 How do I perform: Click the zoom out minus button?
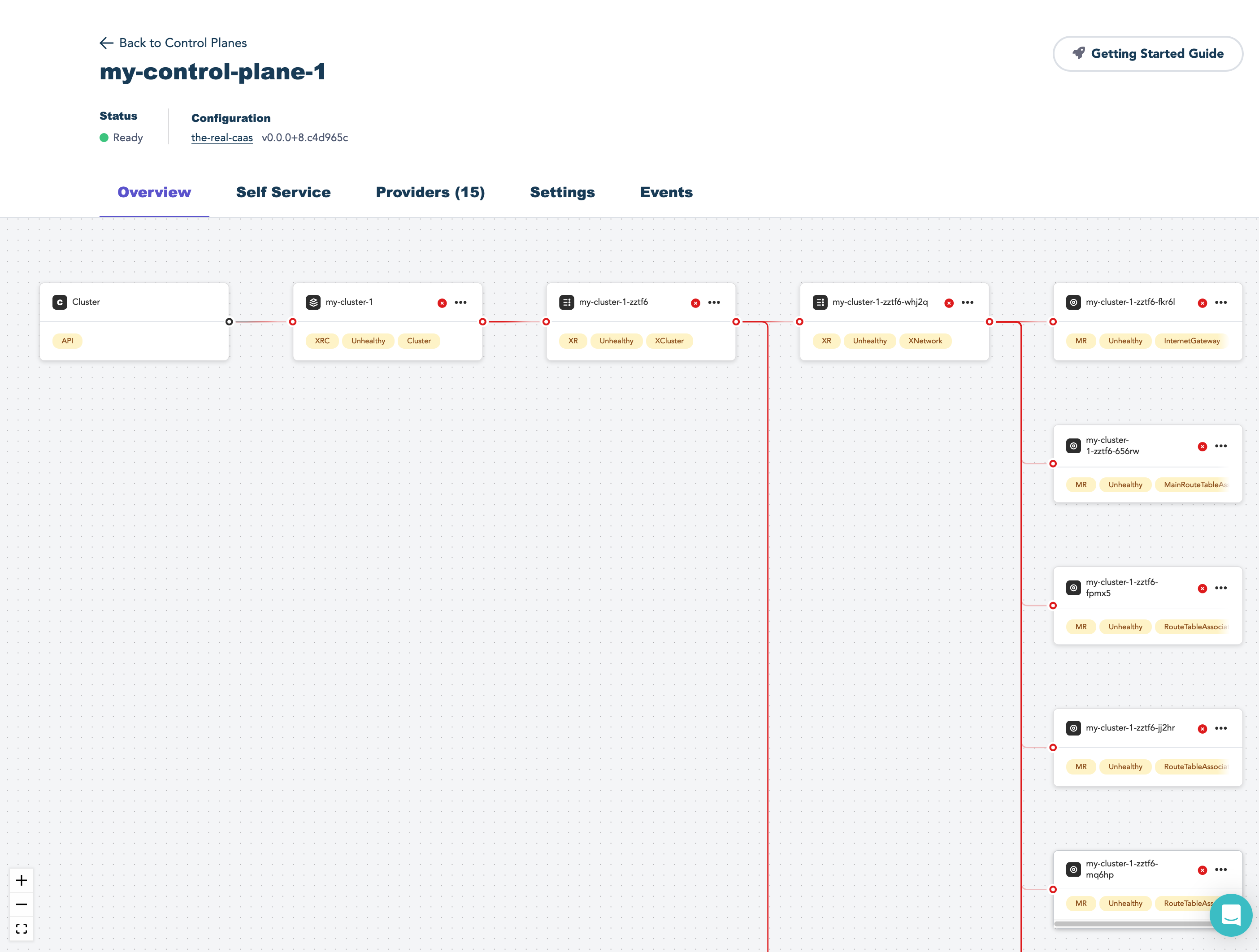pos(22,904)
